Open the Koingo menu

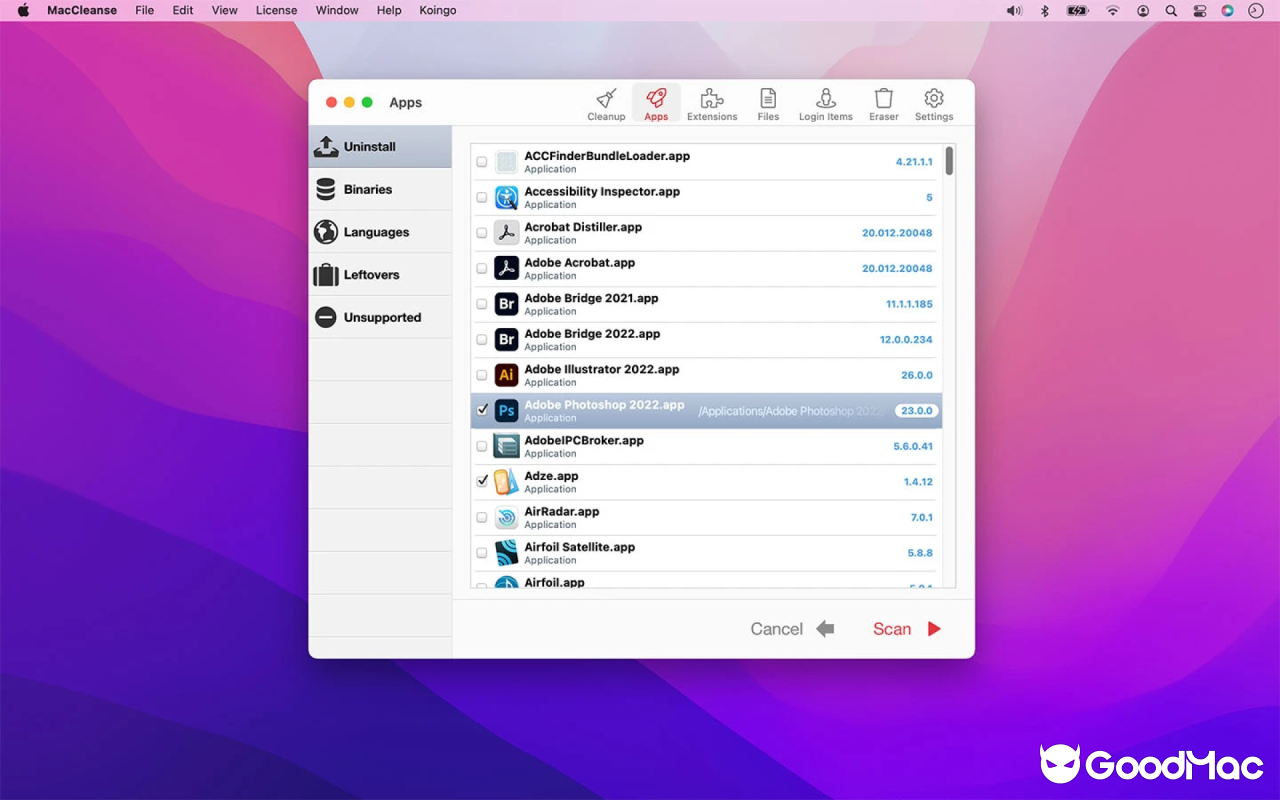[x=437, y=10]
